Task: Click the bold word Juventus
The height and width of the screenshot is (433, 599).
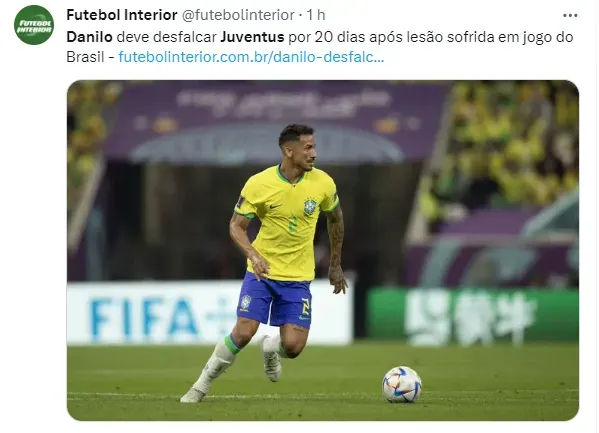Action: coord(253,37)
